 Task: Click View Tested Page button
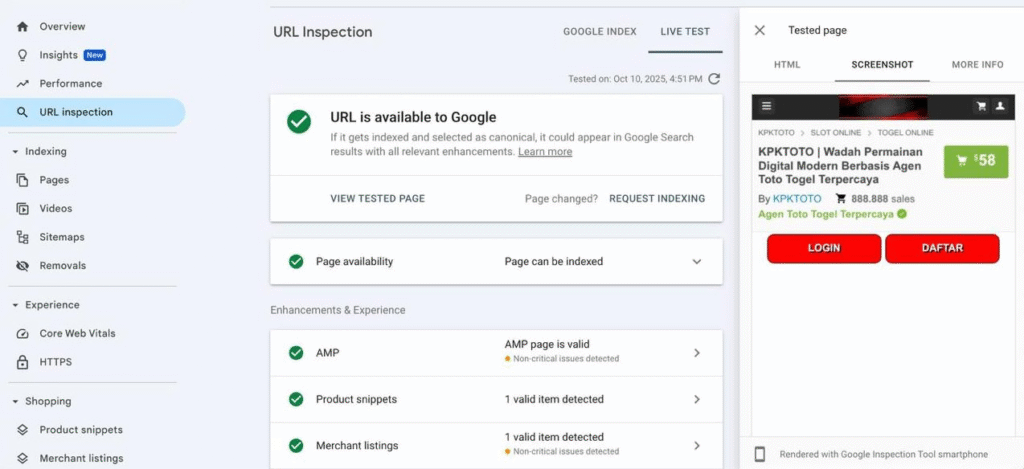[377, 199]
